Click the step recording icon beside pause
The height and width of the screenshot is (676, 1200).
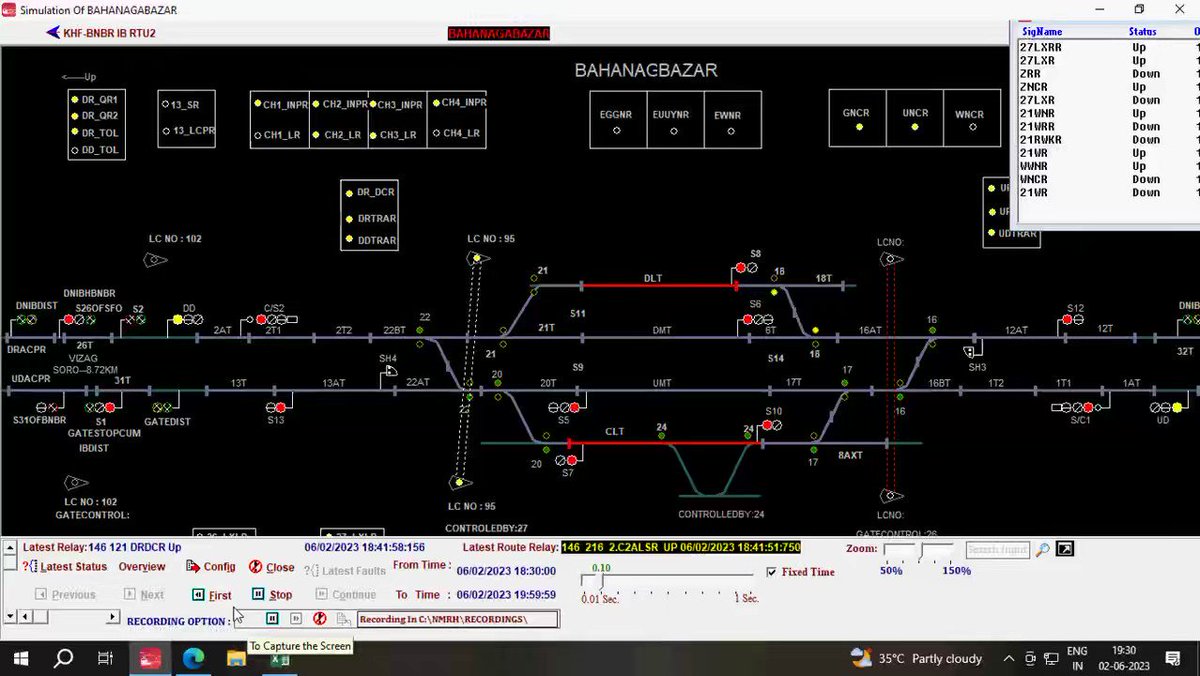click(296, 620)
